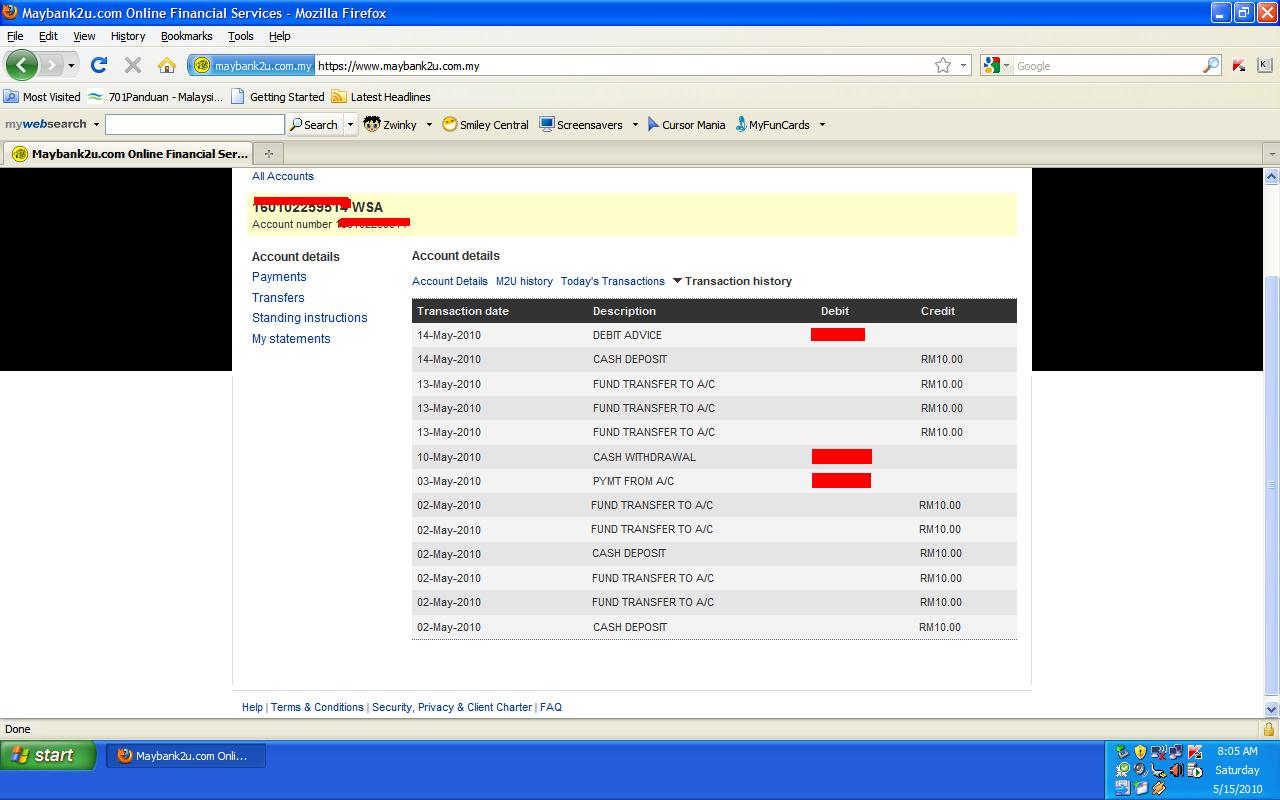Image resolution: width=1280 pixels, height=800 pixels.
Task: Click the magnifier icon in Google search box
Action: point(1210,65)
